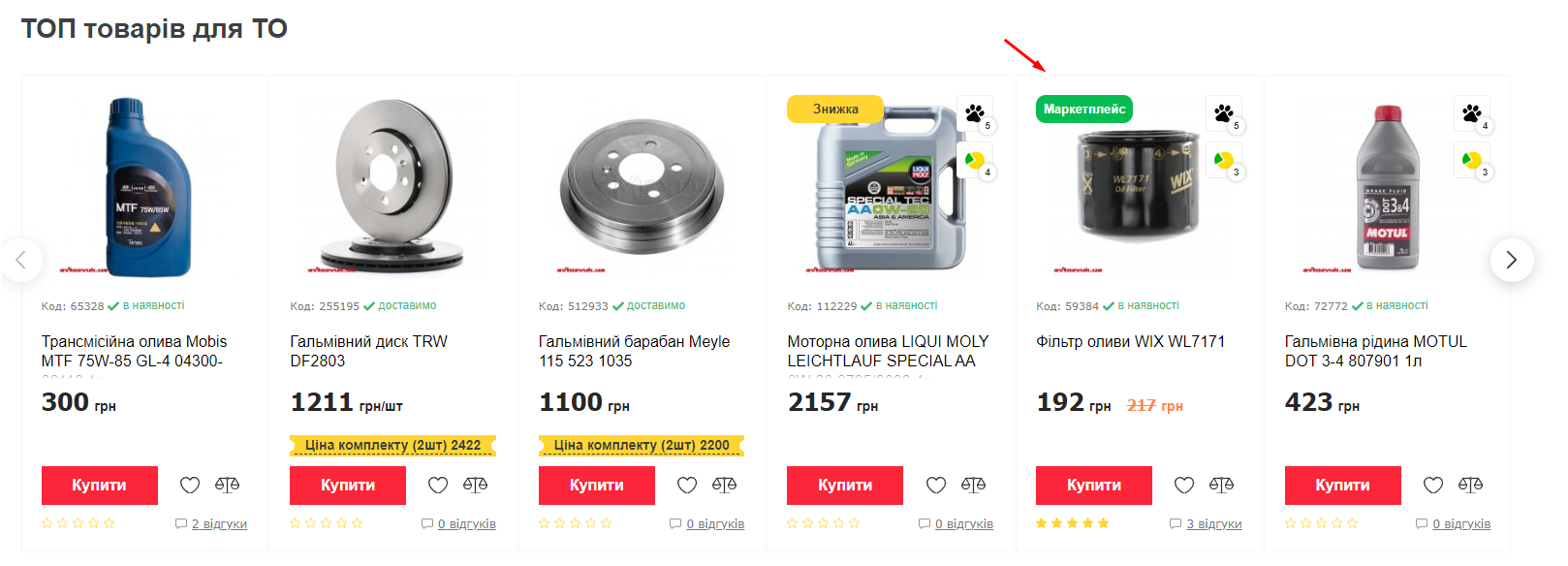Add Meyle brake drum to favorites (heart icon)

coord(687,485)
